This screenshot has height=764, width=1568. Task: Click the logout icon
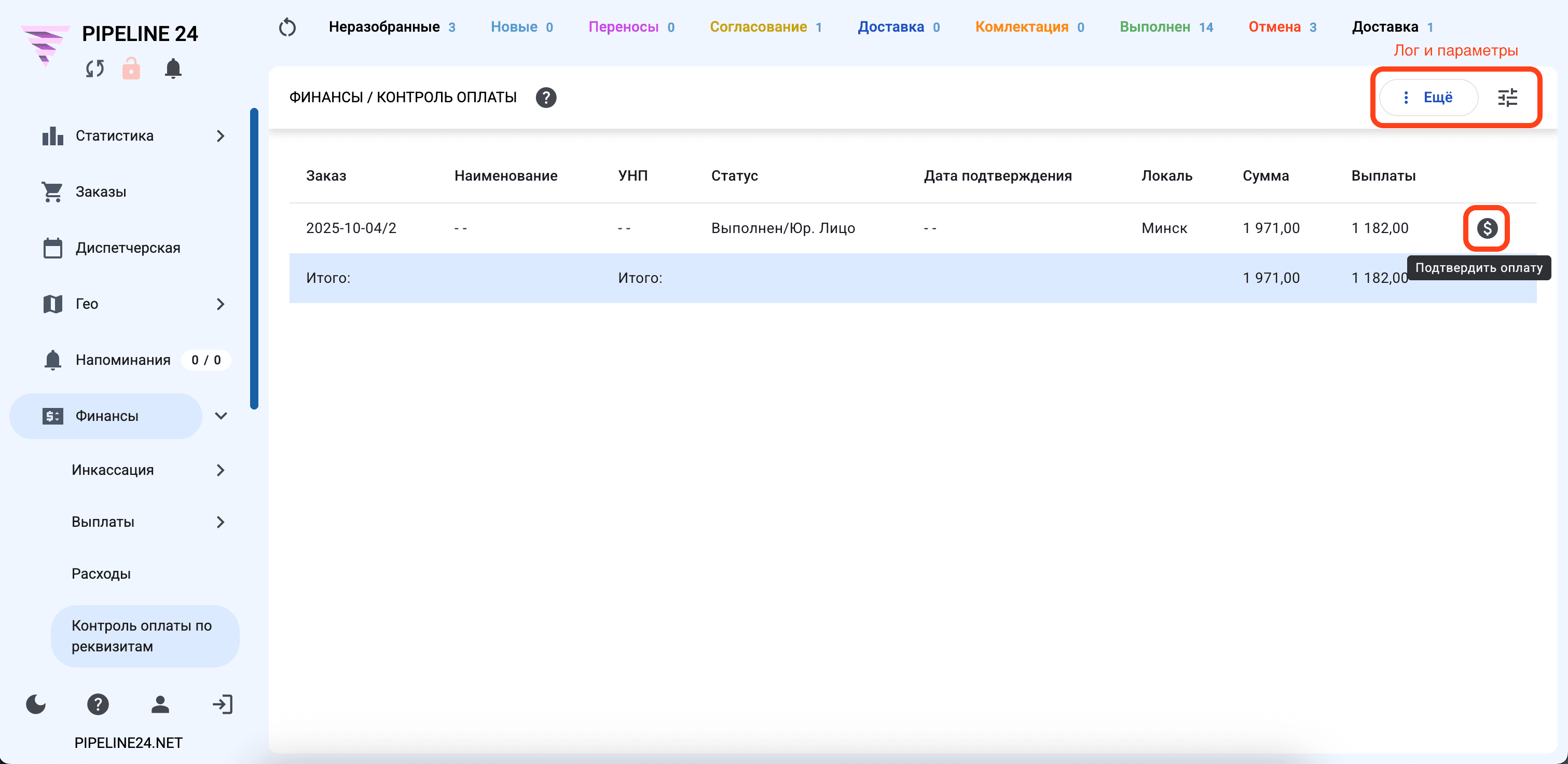(x=222, y=704)
